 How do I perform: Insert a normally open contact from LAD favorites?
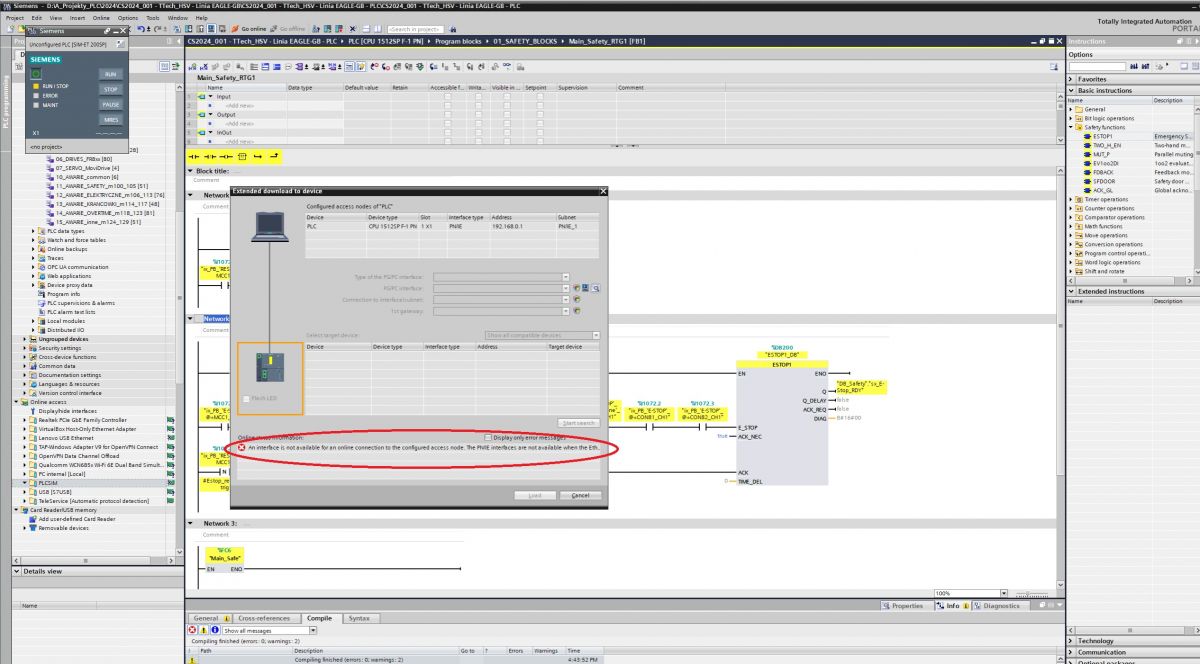coord(195,157)
